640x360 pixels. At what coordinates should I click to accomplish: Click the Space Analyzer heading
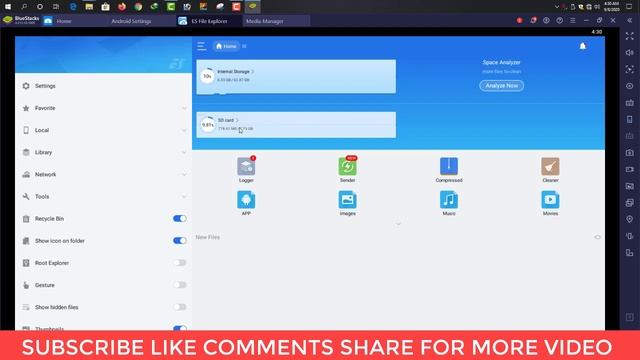(502, 62)
